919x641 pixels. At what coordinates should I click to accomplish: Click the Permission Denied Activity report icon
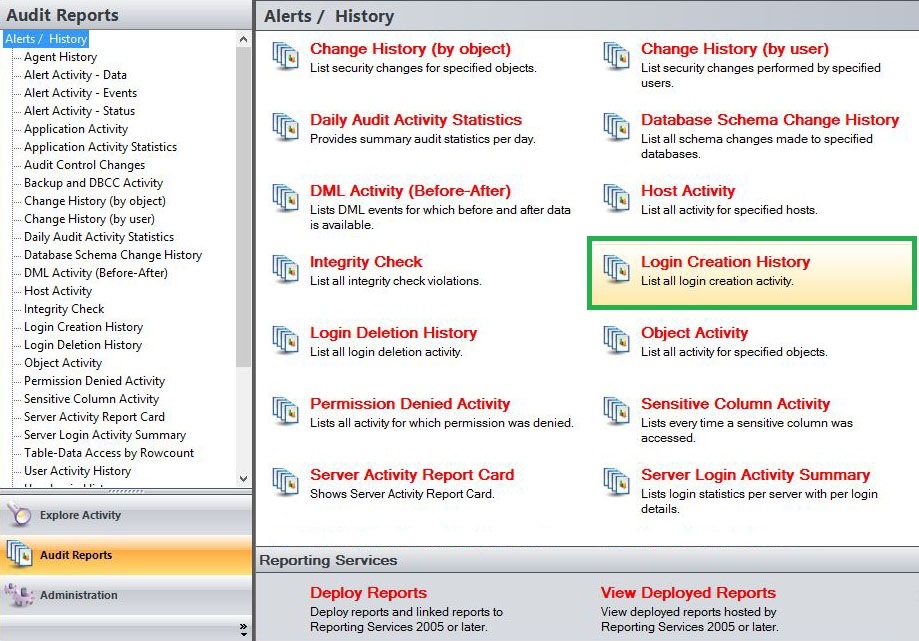[285, 411]
